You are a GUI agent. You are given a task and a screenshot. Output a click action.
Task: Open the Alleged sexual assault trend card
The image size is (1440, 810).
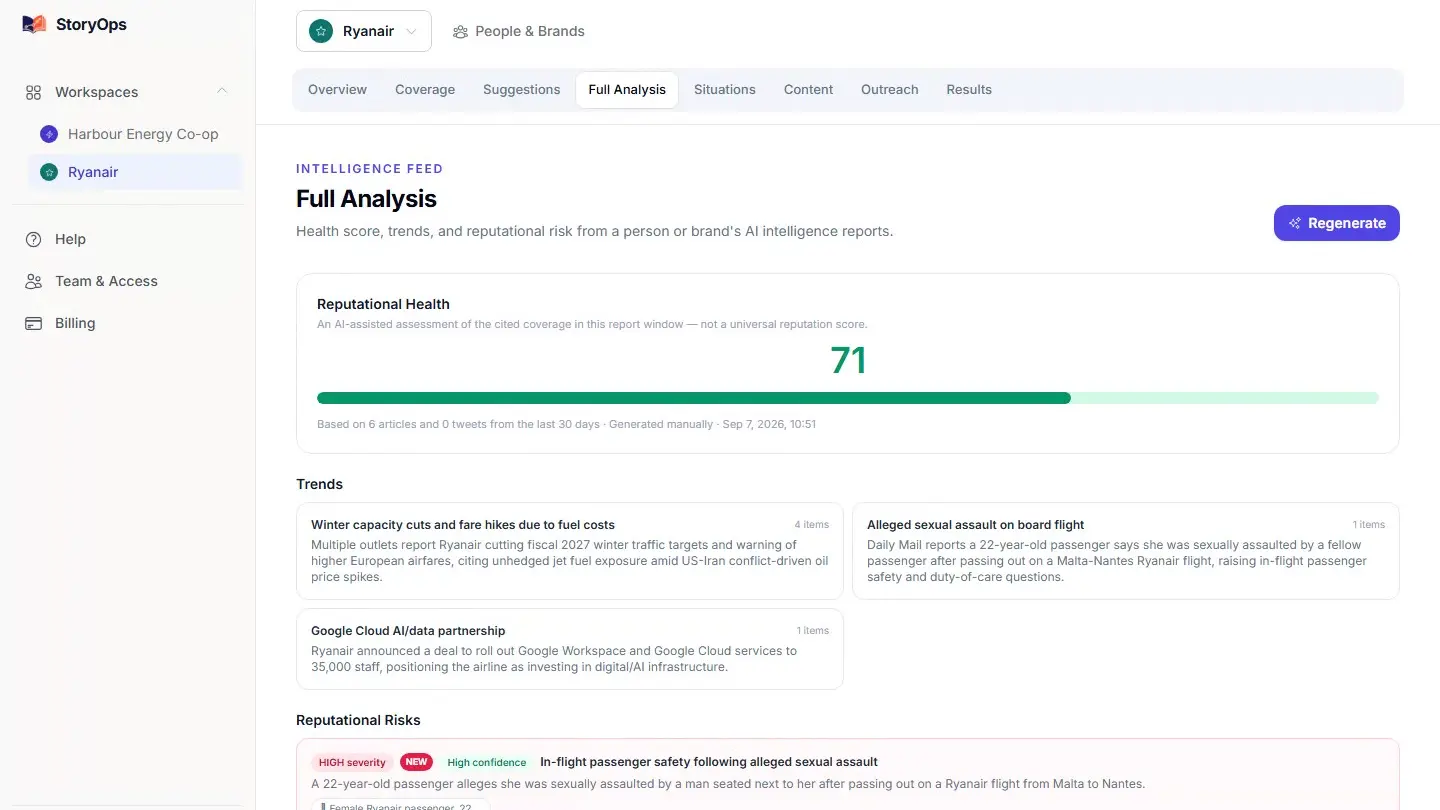pyautogui.click(x=1125, y=551)
